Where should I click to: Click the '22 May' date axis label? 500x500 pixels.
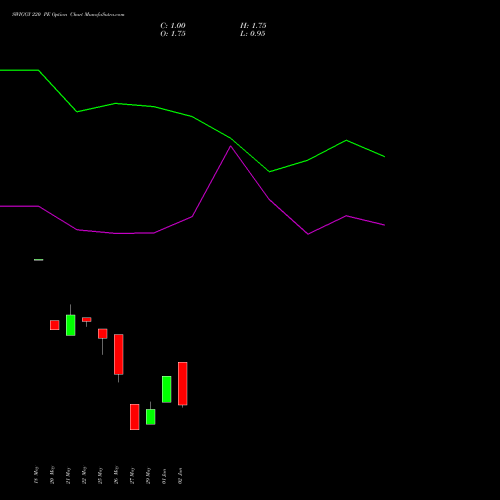tap(84, 475)
